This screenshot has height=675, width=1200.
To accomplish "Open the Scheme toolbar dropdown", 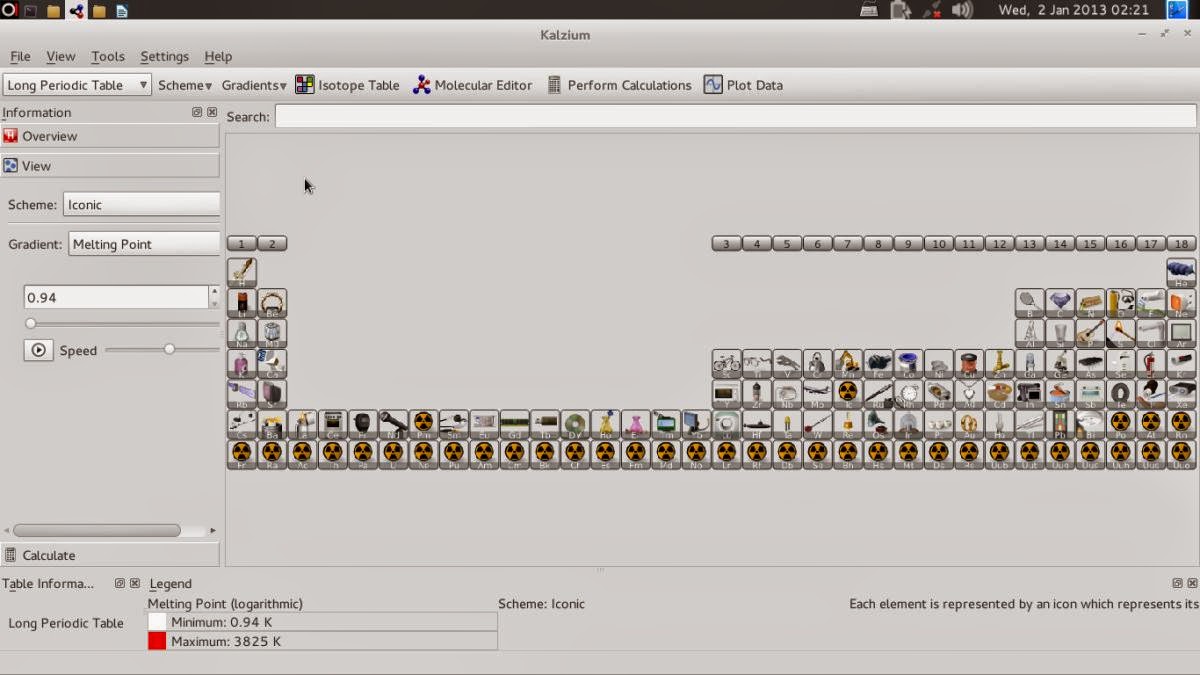I will click(185, 85).
